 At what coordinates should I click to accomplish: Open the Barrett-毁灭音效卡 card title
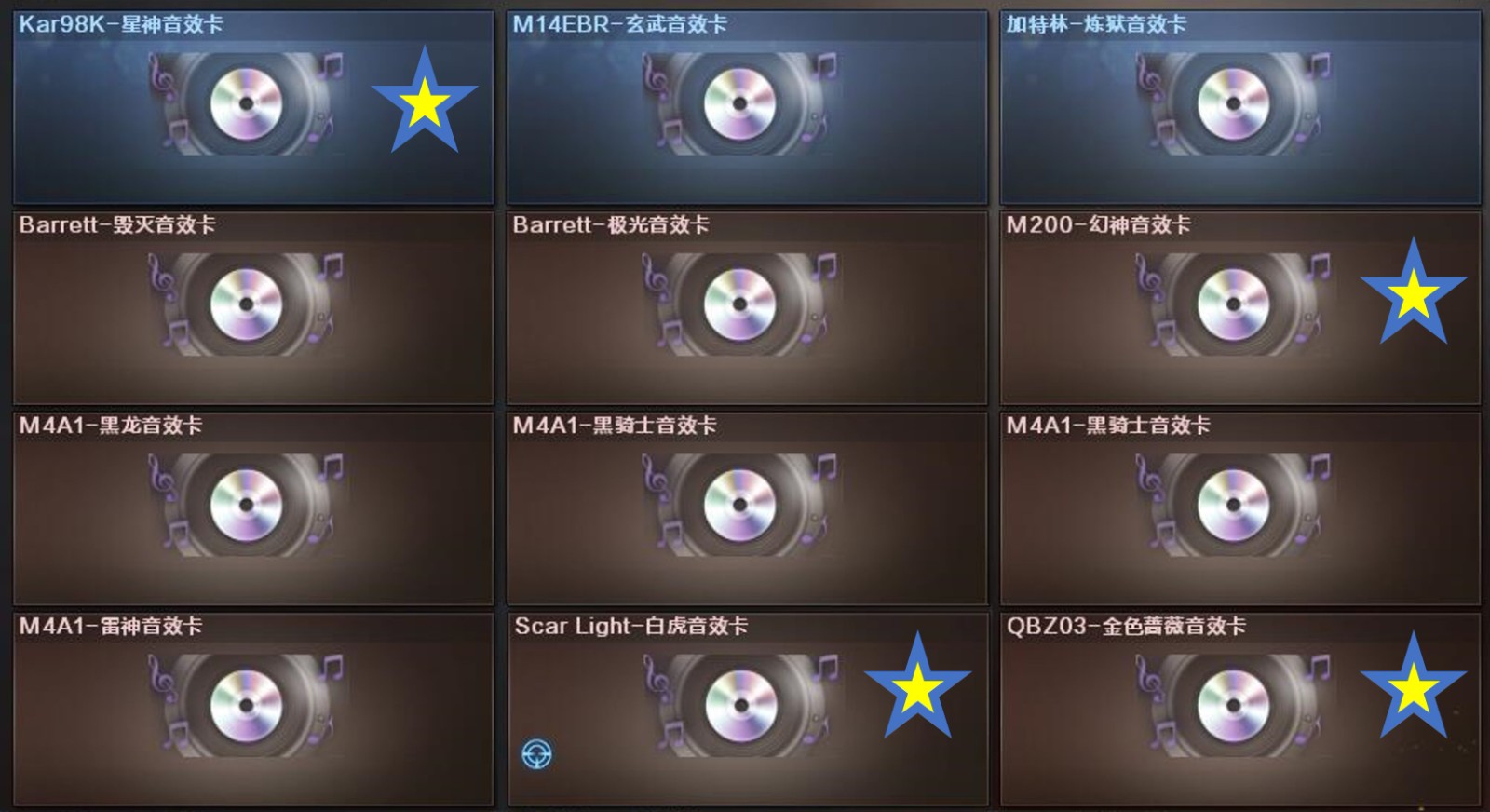(117, 224)
